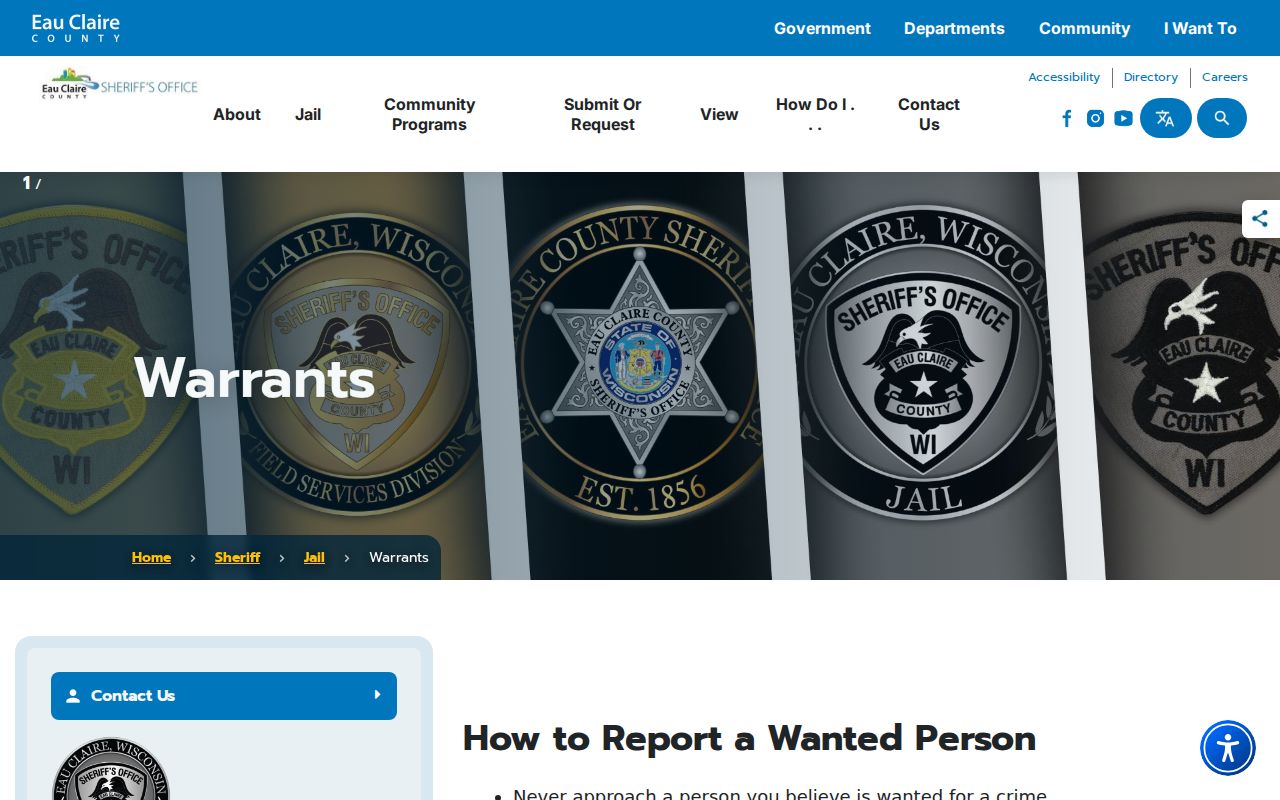Open the translate language button

click(x=1166, y=118)
